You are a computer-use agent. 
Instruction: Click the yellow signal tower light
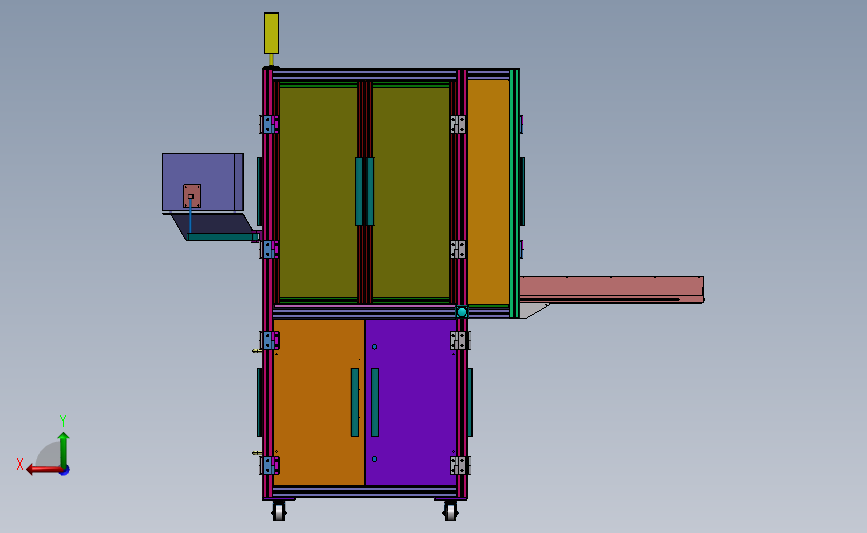(x=271, y=33)
